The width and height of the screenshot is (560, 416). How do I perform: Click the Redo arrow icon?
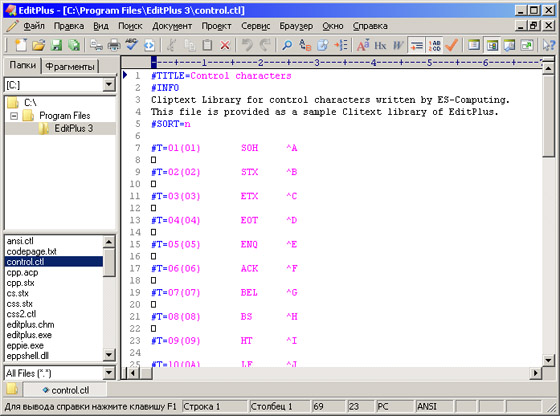265,45
